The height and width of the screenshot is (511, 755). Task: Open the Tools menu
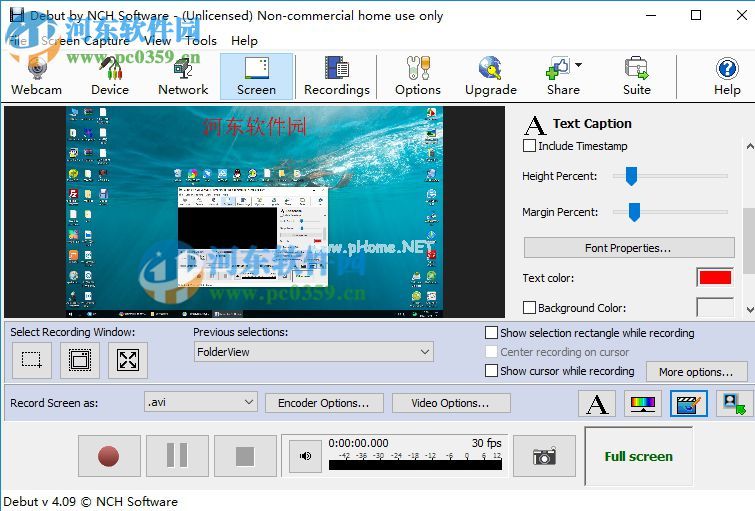click(201, 40)
